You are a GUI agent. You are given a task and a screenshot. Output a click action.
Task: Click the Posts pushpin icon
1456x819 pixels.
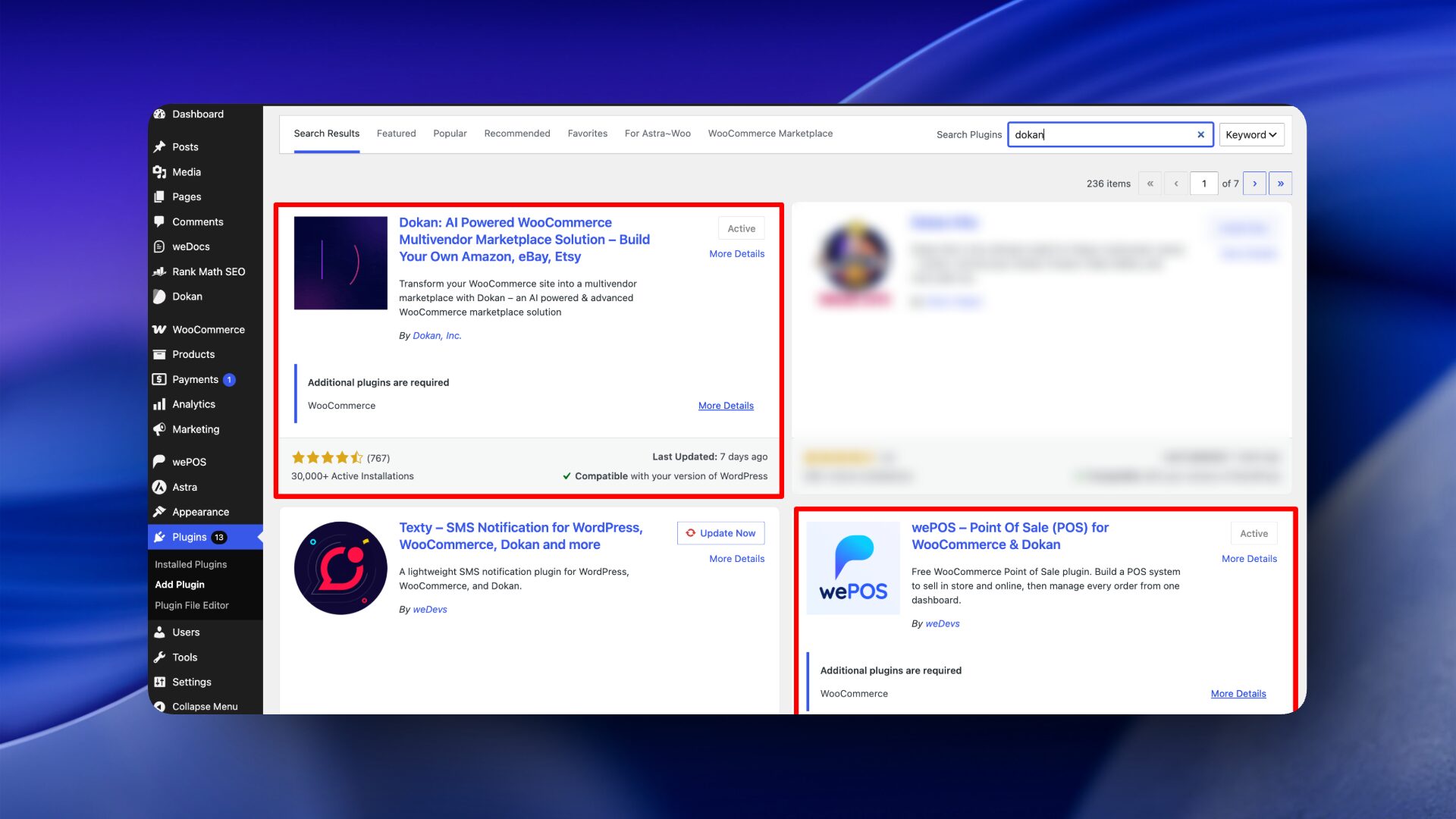159,147
